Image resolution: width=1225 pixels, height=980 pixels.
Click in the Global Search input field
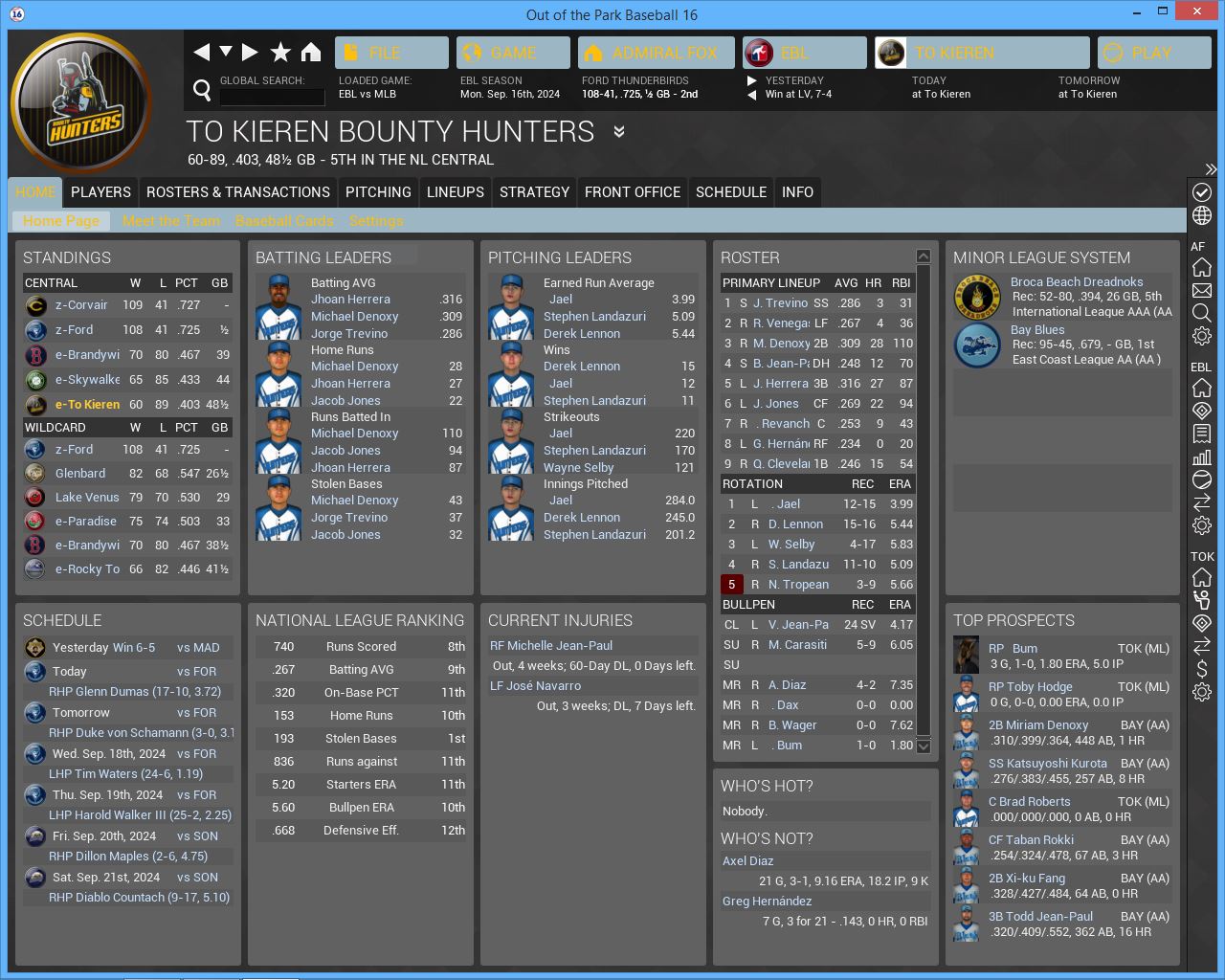pos(272,97)
